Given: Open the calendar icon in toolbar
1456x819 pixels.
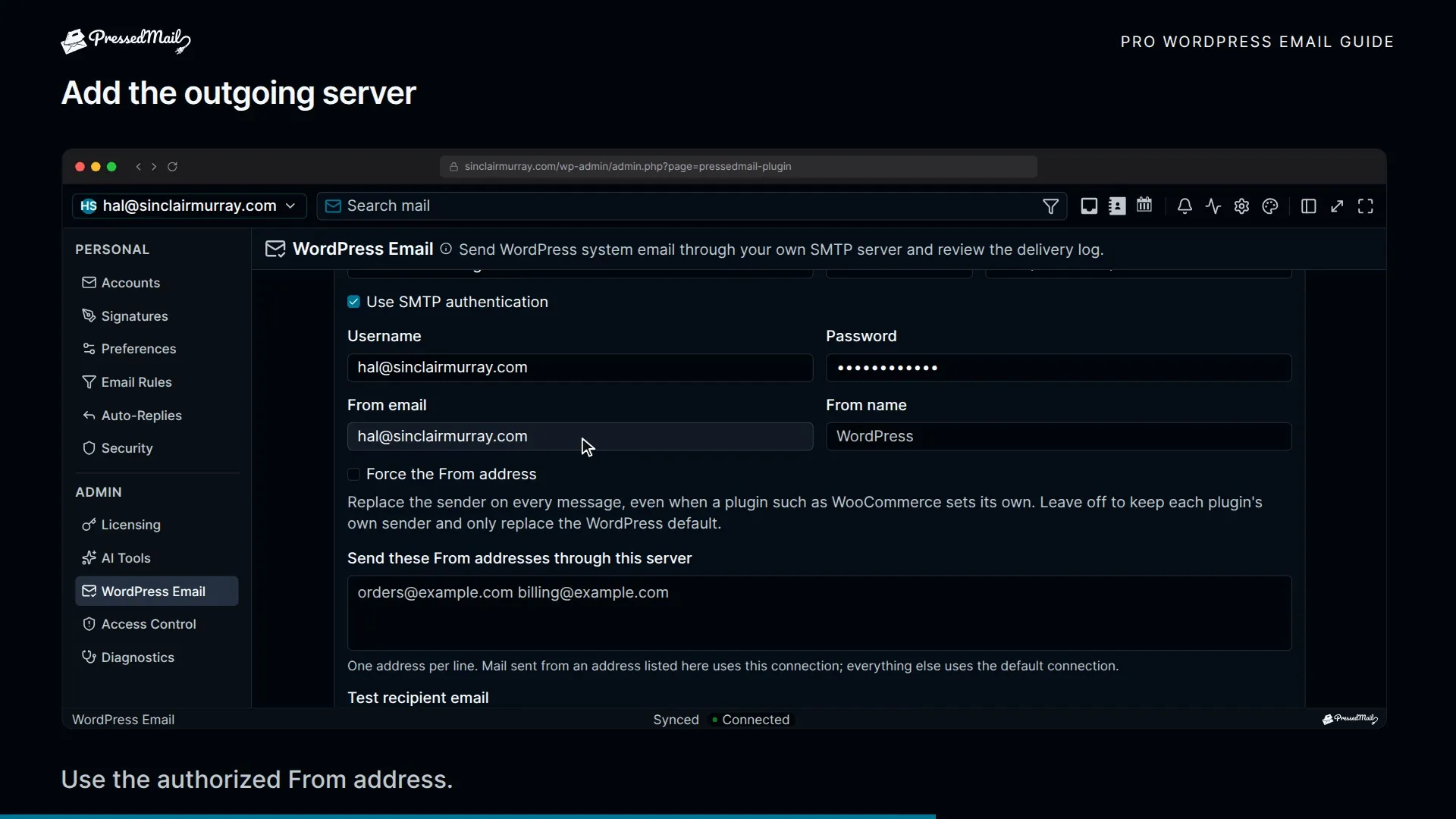Looking at the screenshot, I should 1144,206.
